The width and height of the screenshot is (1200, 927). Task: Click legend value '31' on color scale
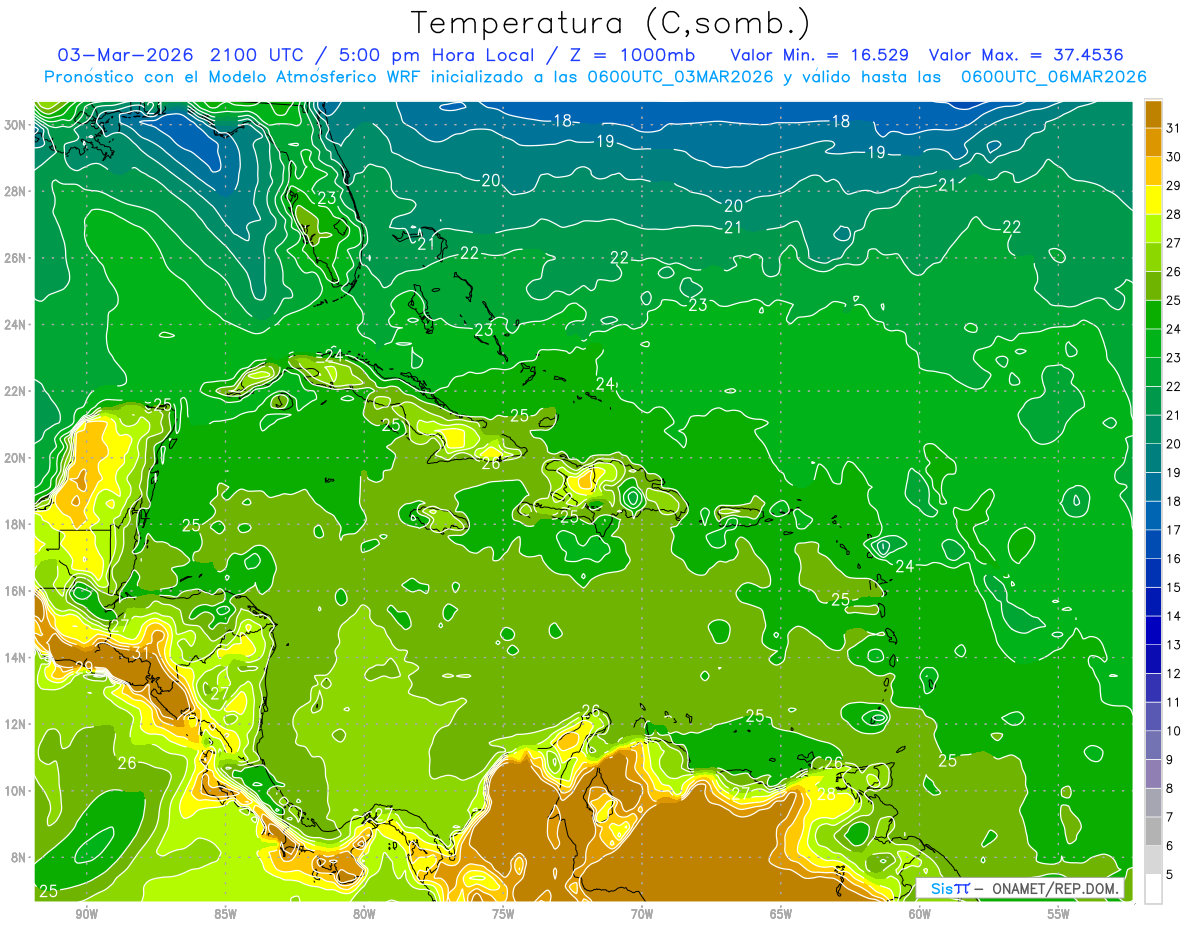[x=1174, y=128]
